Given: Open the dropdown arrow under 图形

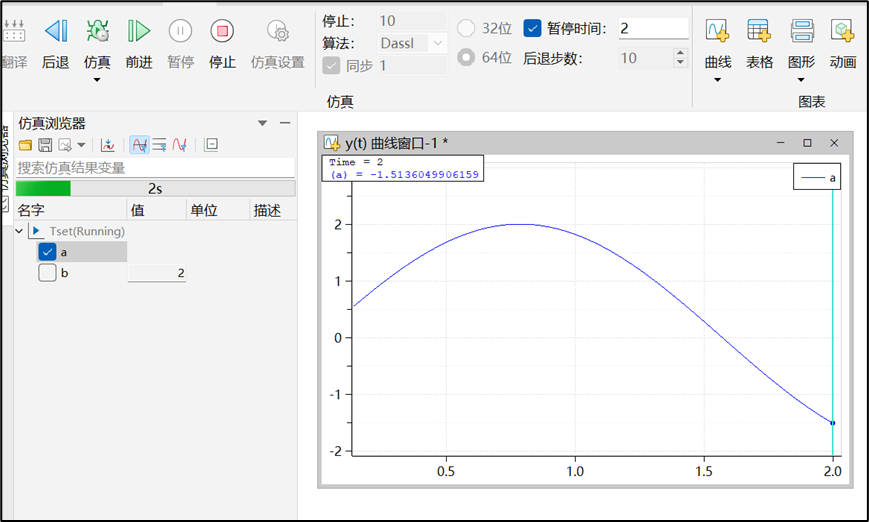Looking at the screenshot, I should pos(801,80).
